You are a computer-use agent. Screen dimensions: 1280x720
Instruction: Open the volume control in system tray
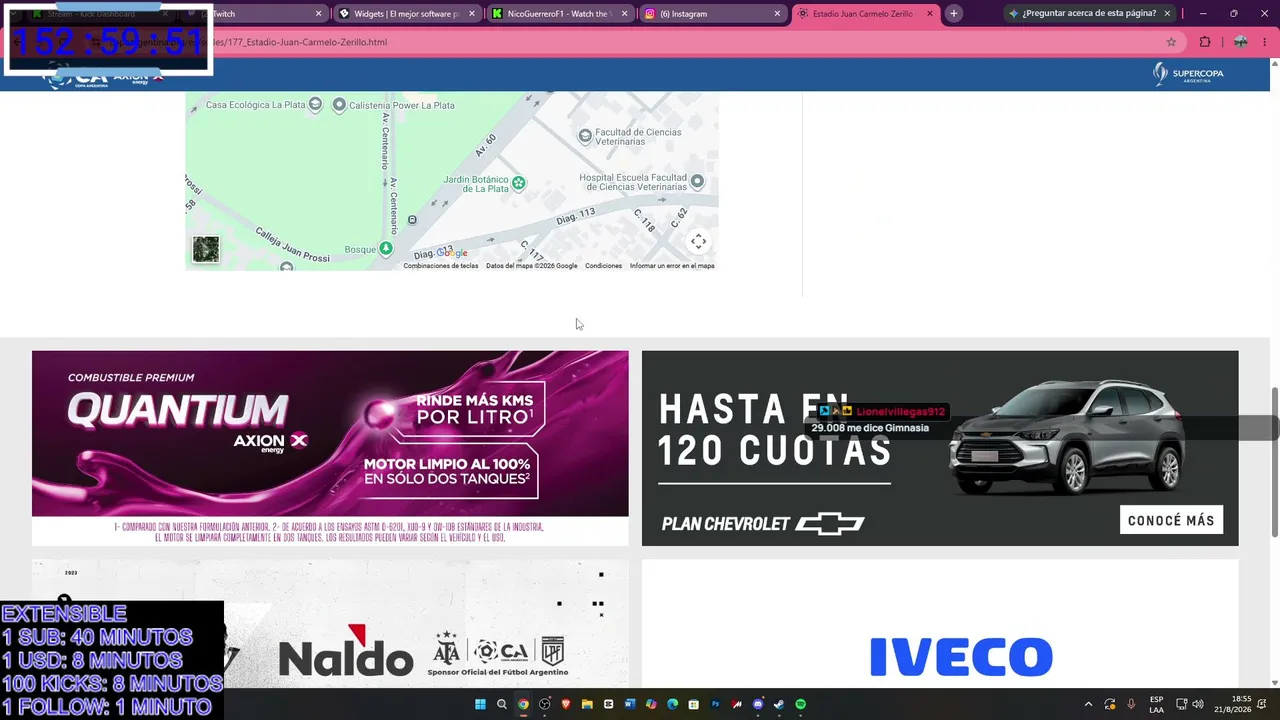(x=1198, y=704)
